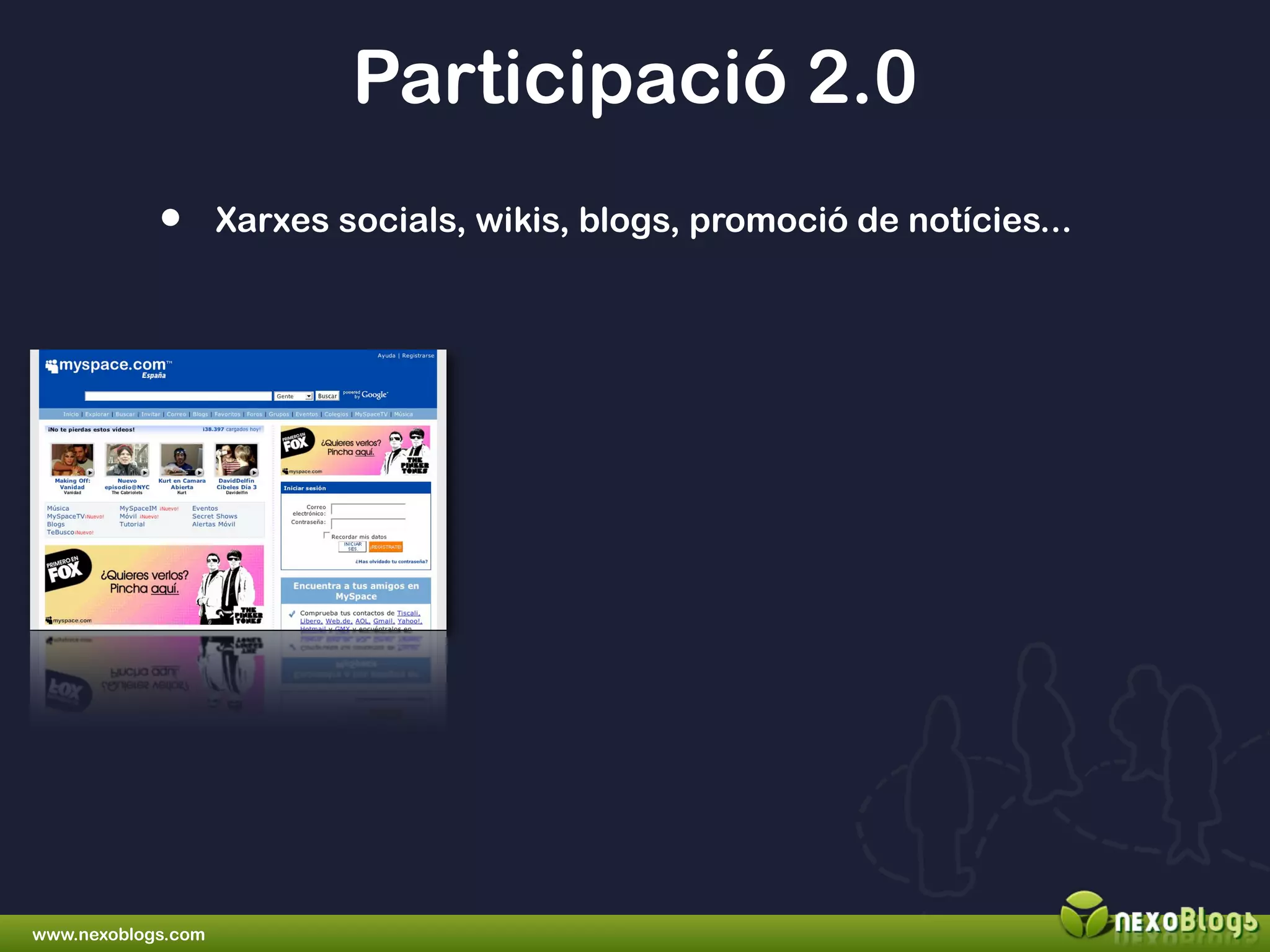Click the AOL contacts link

pyautogui.click(x=363, y=621)
